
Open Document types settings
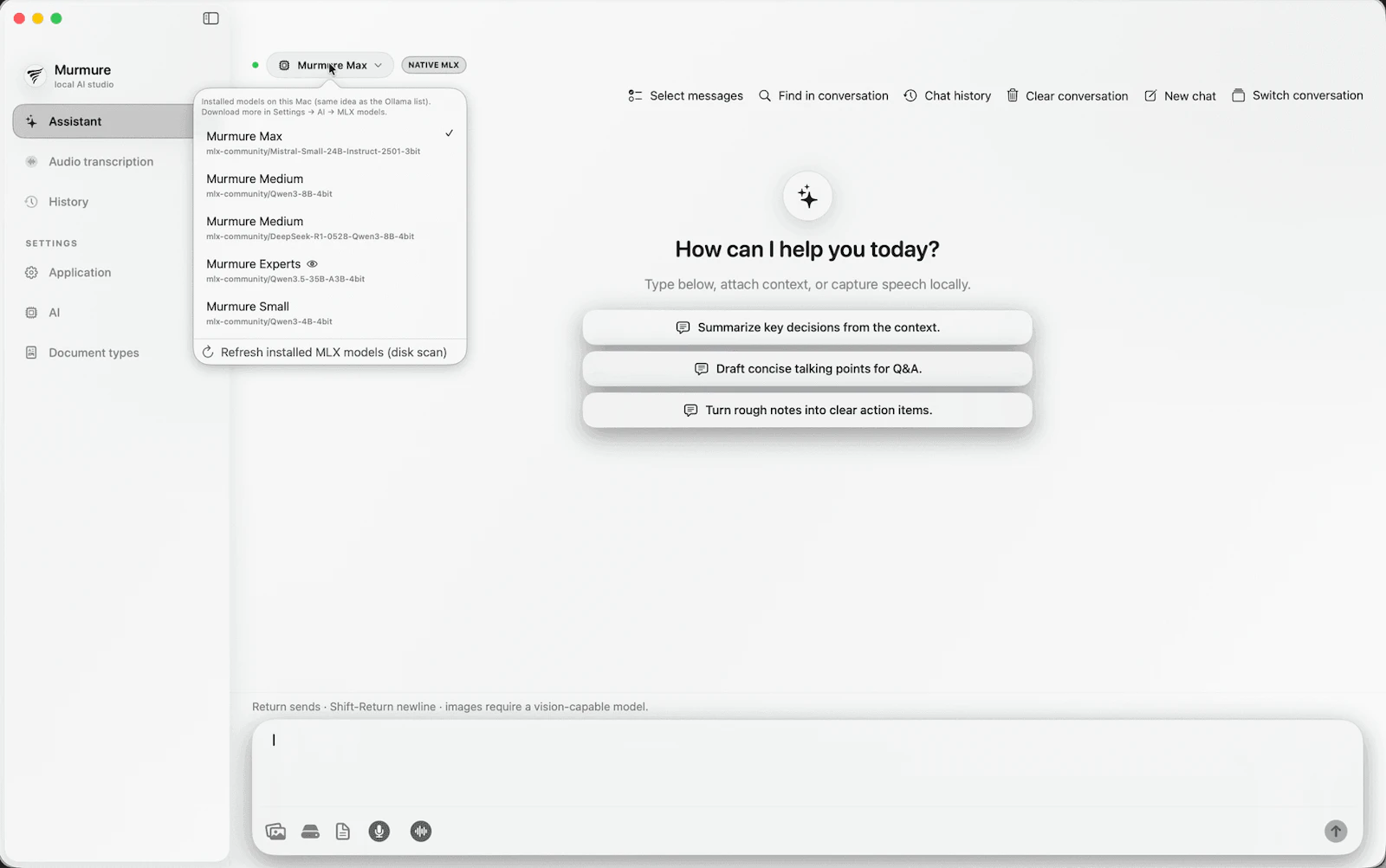(94, 353)
